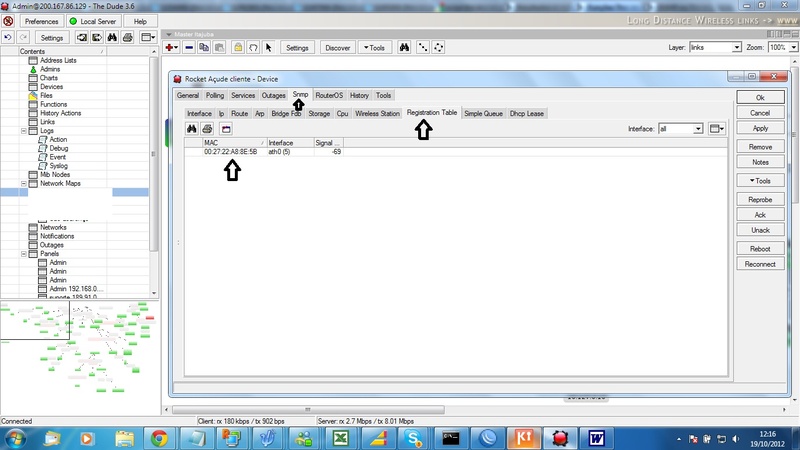The image size is (800, 450).
Task: Click the Ok button
Action: (x=760, y=97)
